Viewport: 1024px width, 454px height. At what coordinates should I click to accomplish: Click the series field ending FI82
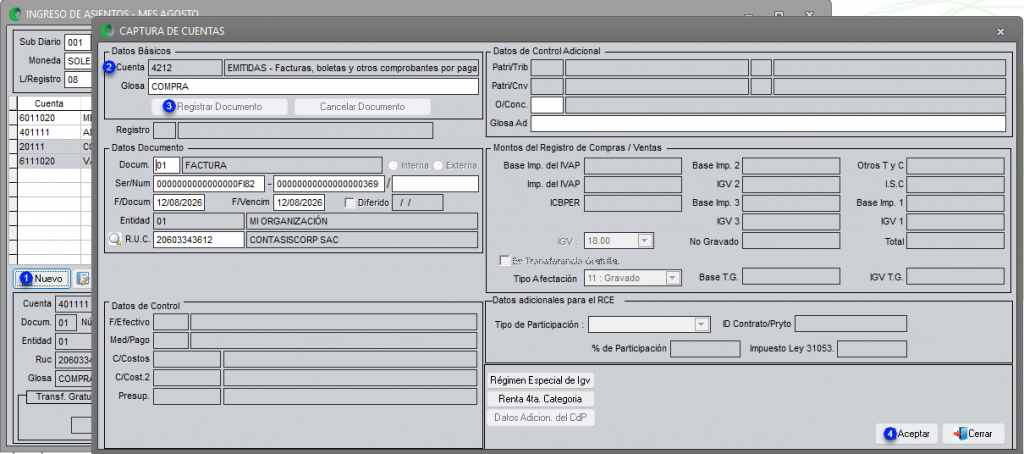click(209, 184)
